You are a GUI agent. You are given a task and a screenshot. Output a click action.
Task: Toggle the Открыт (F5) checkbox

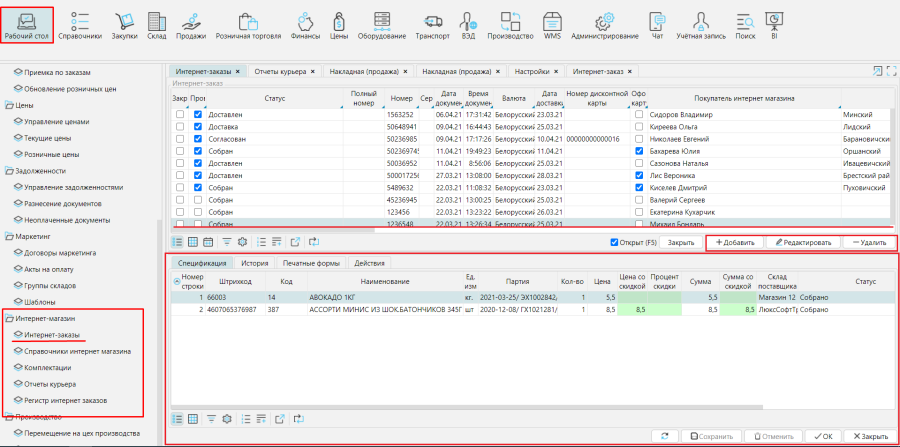[x=615, y=242]
